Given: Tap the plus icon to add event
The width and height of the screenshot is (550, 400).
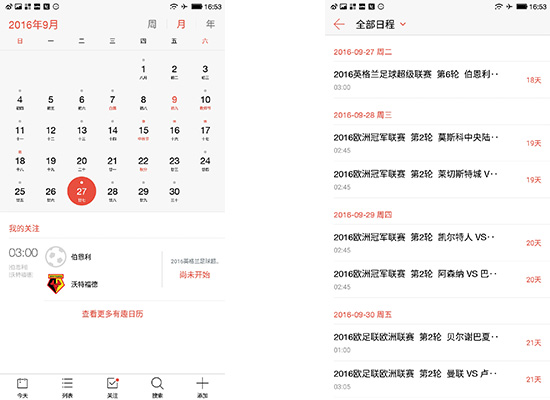Looking at the screenshot, I should tap(202, 383).
